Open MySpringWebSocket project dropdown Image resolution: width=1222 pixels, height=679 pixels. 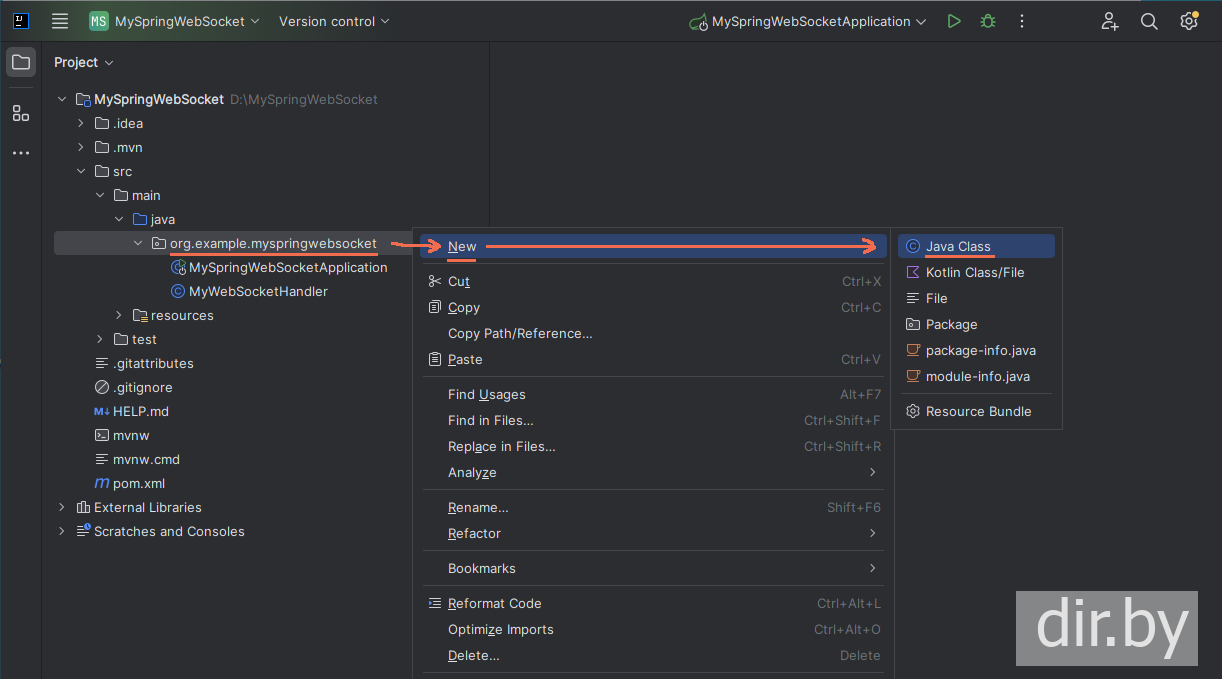pyautogui.click(x=187, y=21)
